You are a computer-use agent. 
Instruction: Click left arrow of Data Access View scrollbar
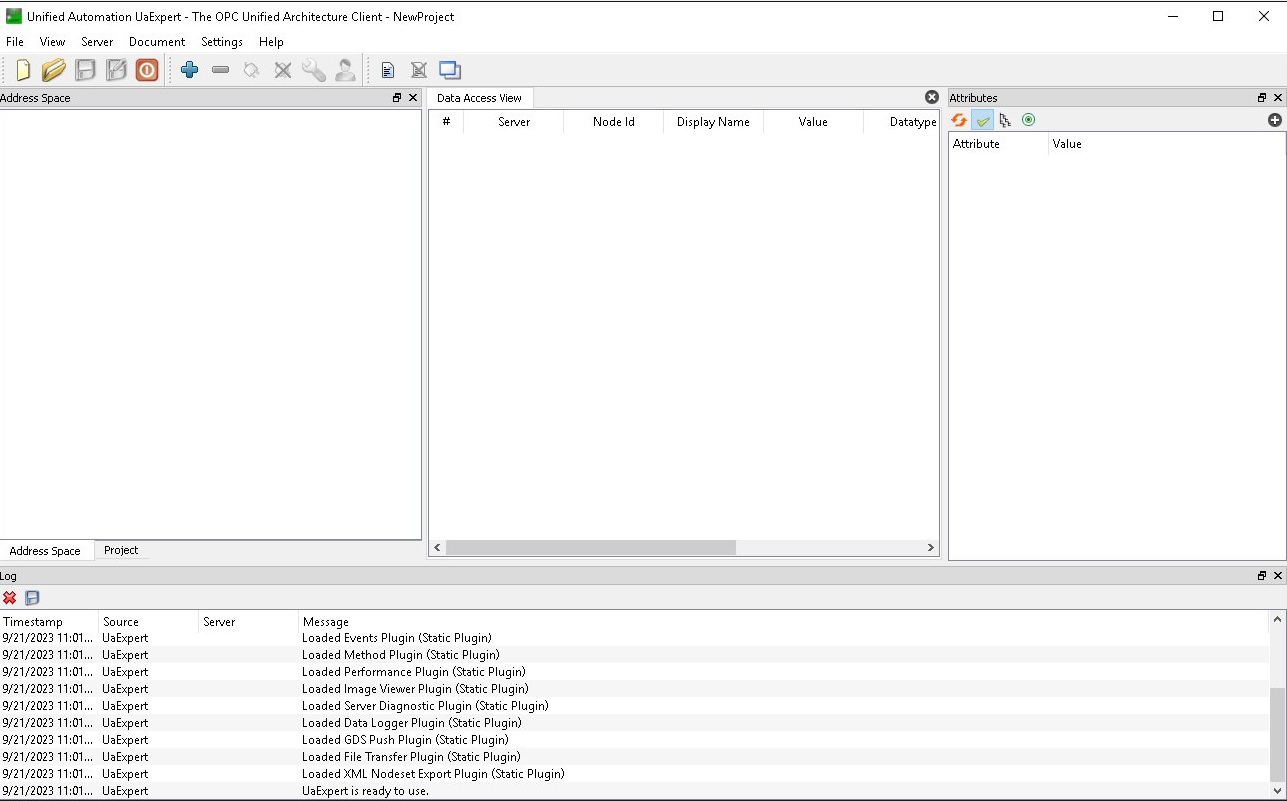437,548
